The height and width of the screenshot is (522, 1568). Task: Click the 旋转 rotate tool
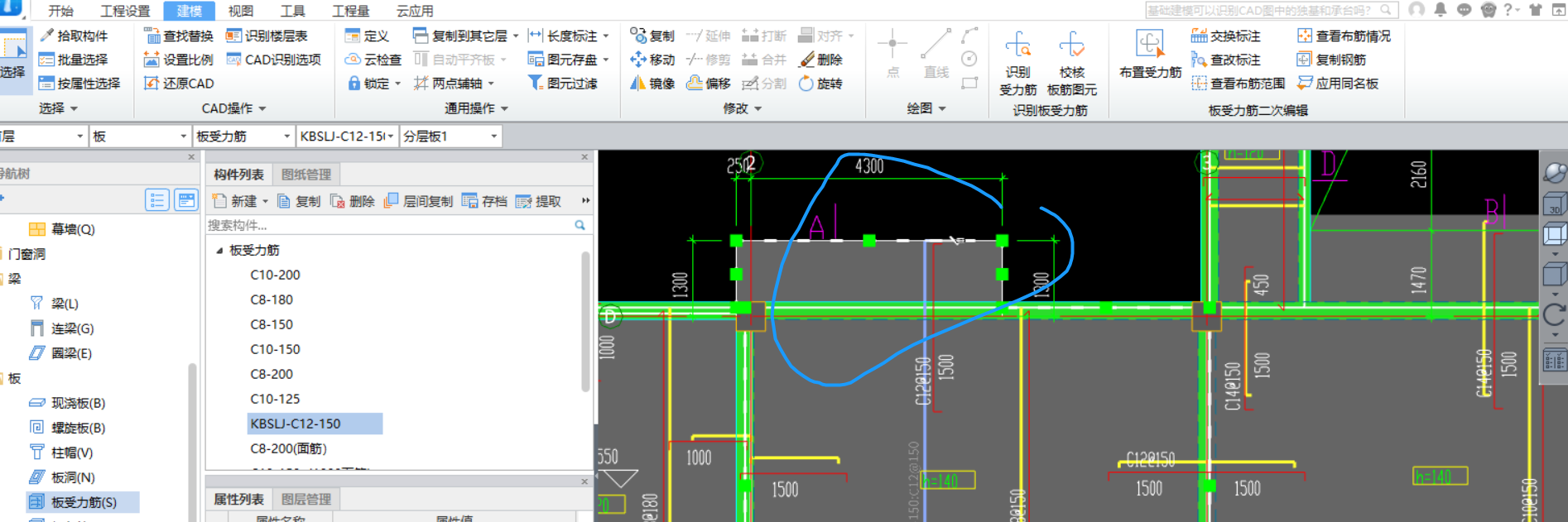(x=820, y=84)
